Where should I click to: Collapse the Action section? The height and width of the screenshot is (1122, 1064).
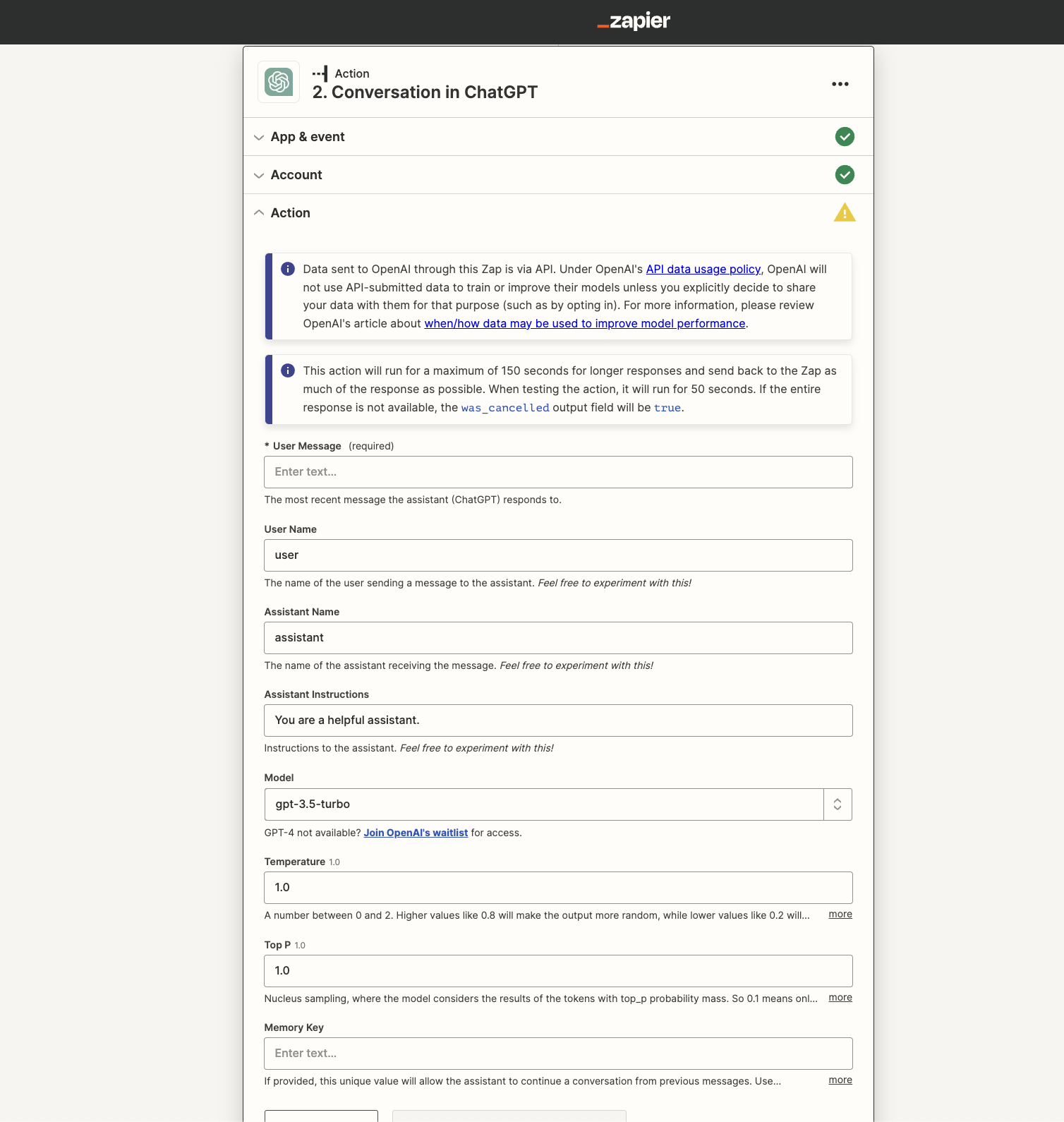coord(558,213)
